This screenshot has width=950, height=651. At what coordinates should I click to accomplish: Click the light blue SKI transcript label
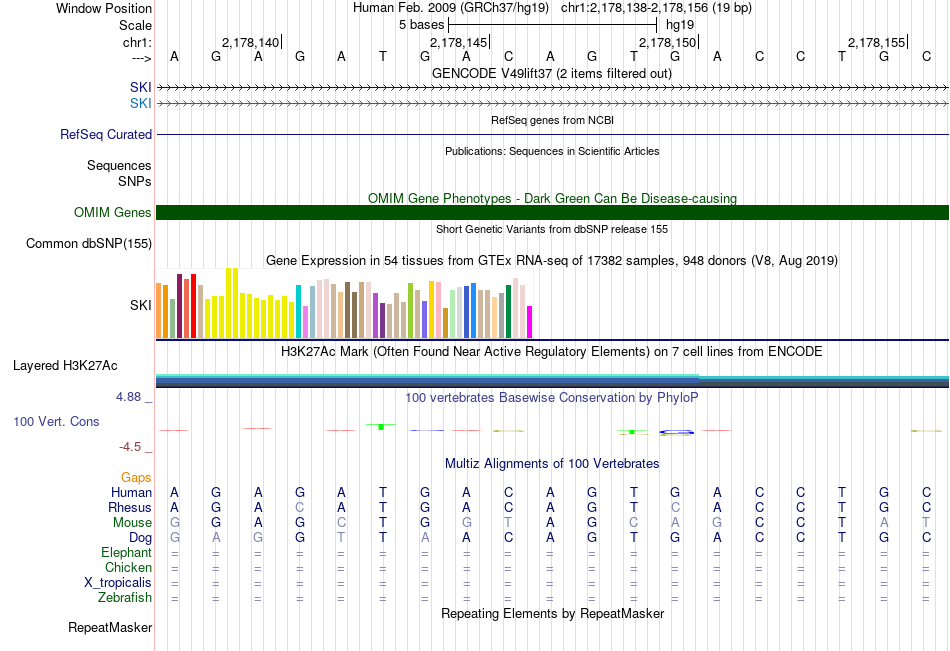(141, 104)
